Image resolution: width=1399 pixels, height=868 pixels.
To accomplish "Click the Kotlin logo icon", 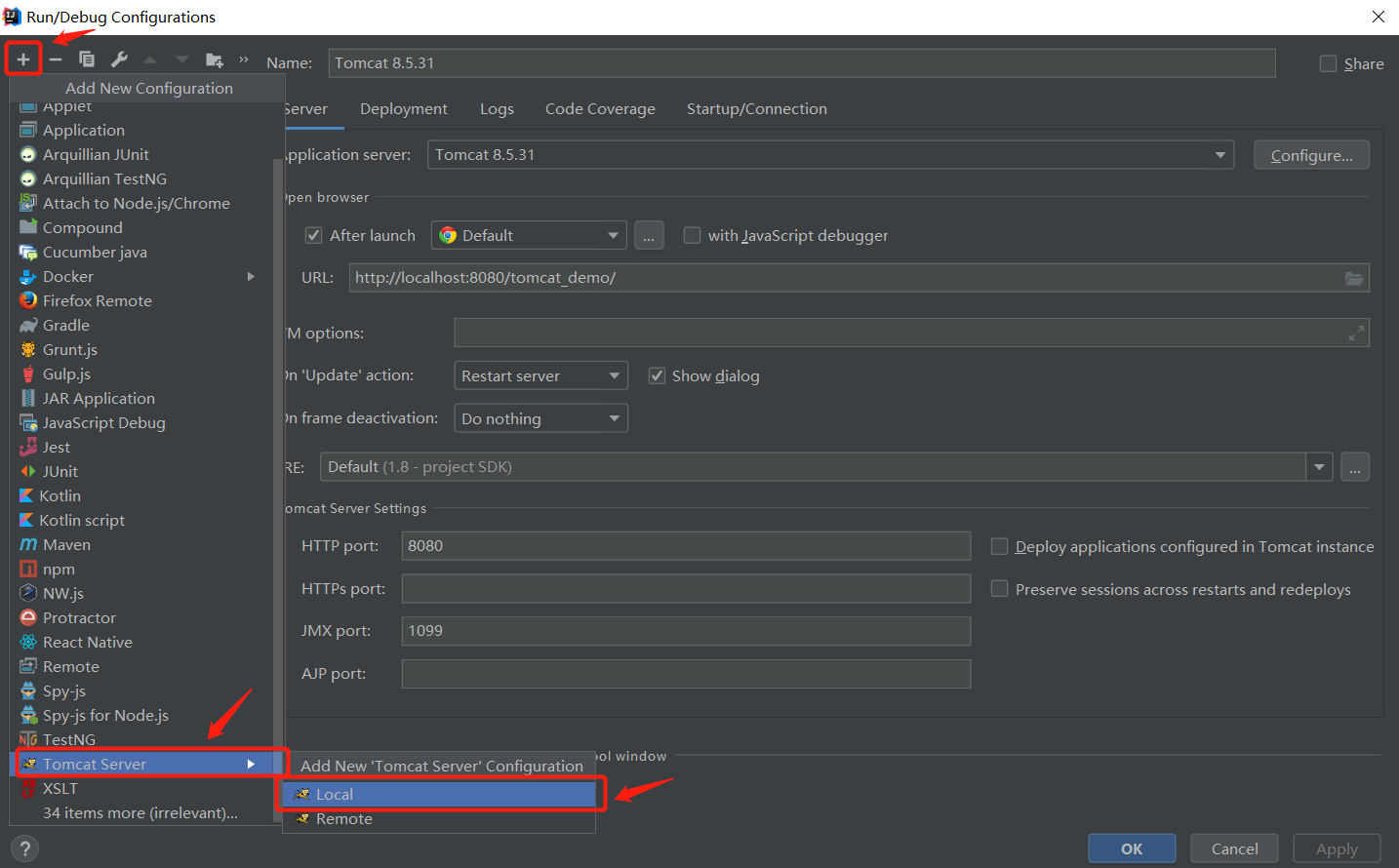I will tap(26, 496).
